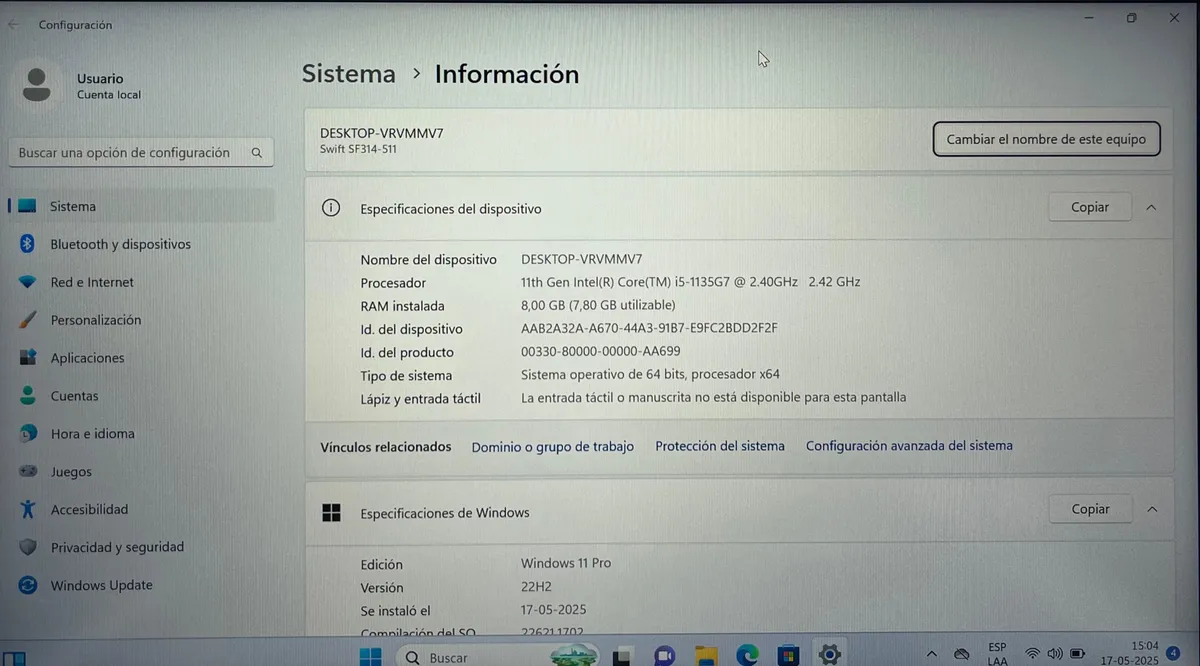Viewport: 1200px width, 666px height.
Task: Click the Id. del dispositivo value AAB2A32A-A670
Action: coord(649,328)
